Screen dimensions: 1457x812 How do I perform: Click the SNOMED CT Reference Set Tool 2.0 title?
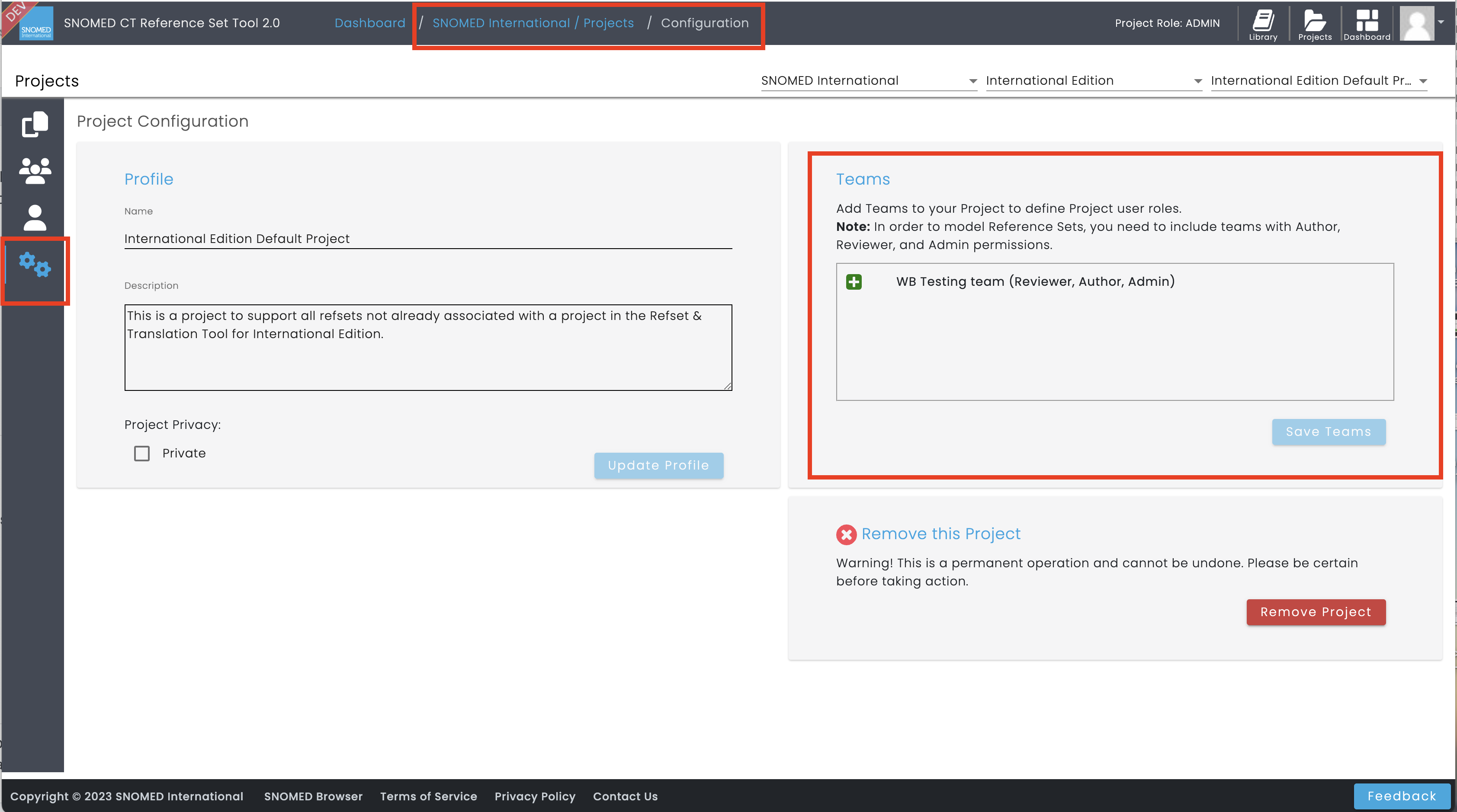tap(171, 23)
